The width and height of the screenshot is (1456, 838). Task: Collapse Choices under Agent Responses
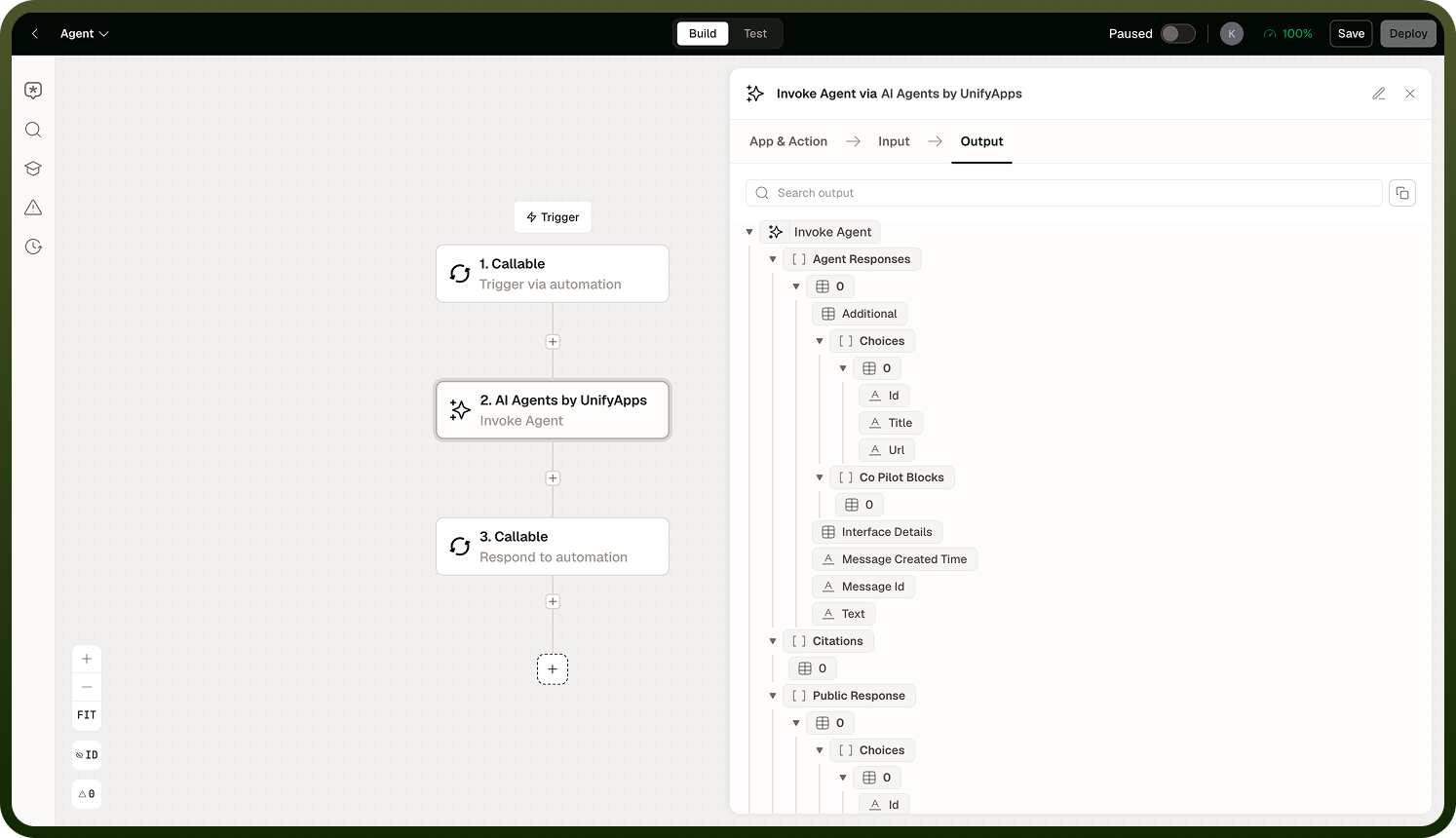(820, 341)
